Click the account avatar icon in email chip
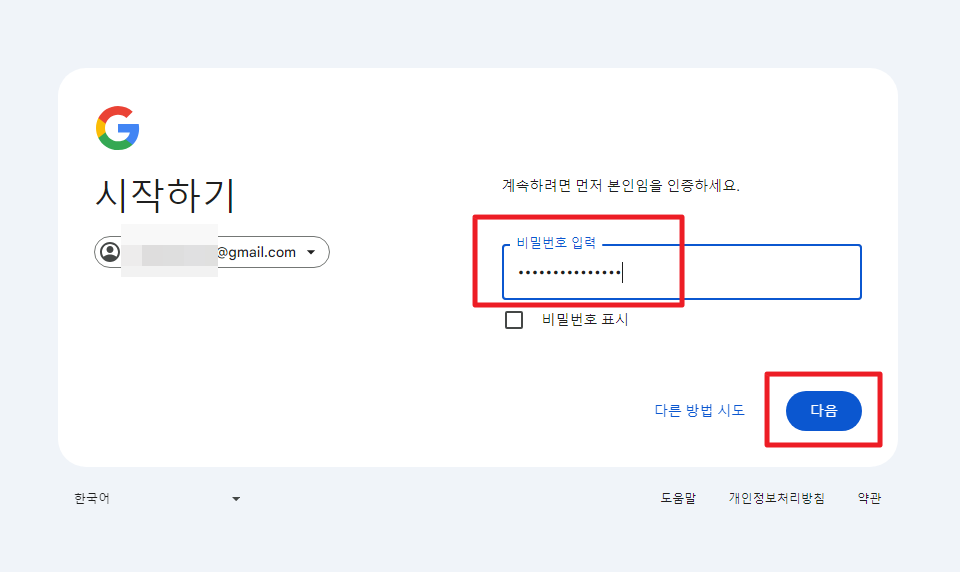The image size is (960, 572). [110, 252]
